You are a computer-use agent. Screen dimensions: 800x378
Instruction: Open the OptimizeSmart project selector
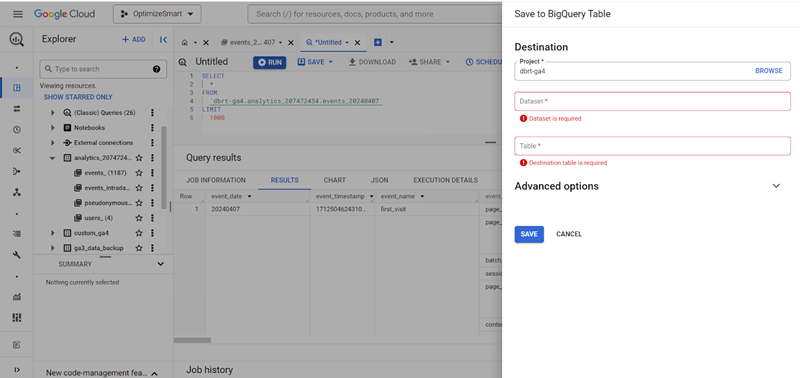(157, 14)
